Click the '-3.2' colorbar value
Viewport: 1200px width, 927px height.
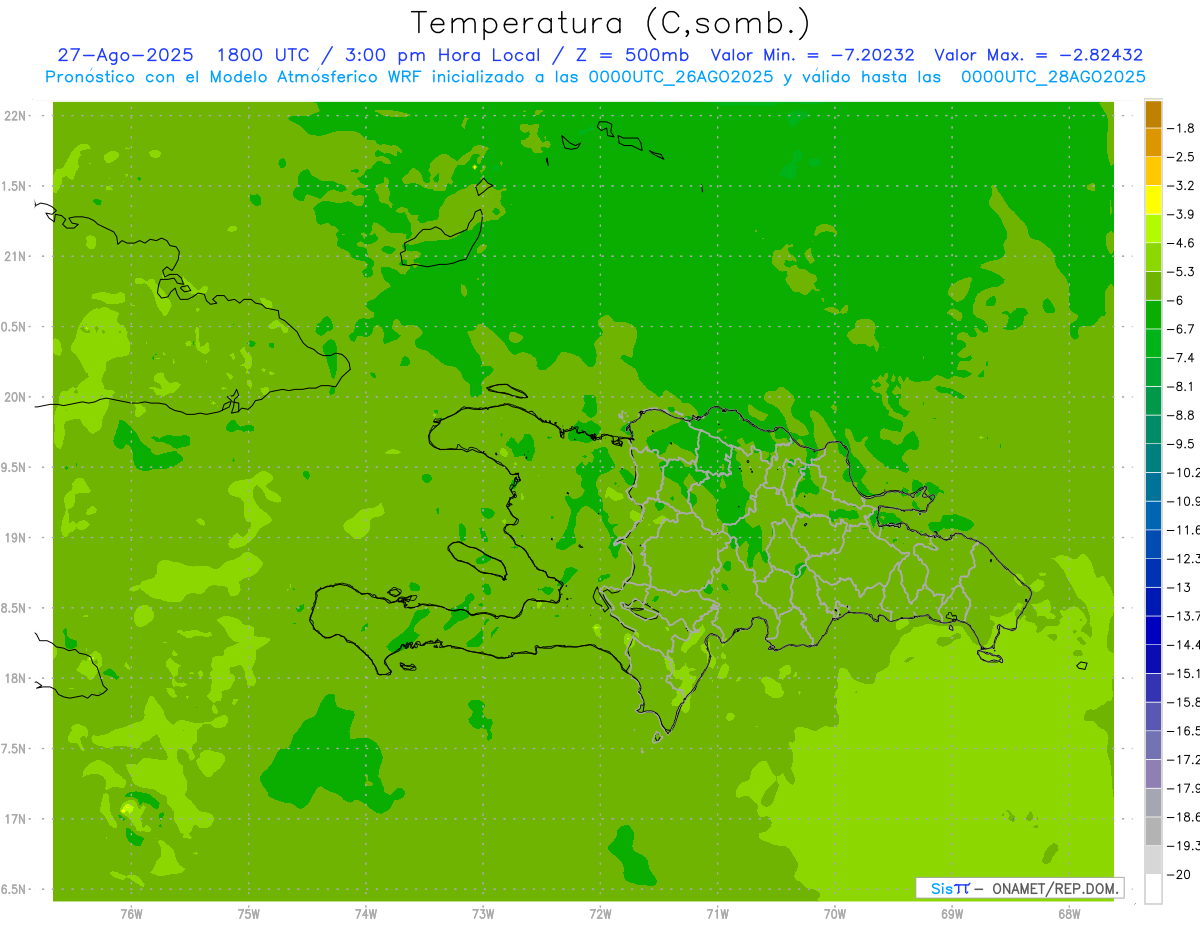click(x=1182, y=186)
